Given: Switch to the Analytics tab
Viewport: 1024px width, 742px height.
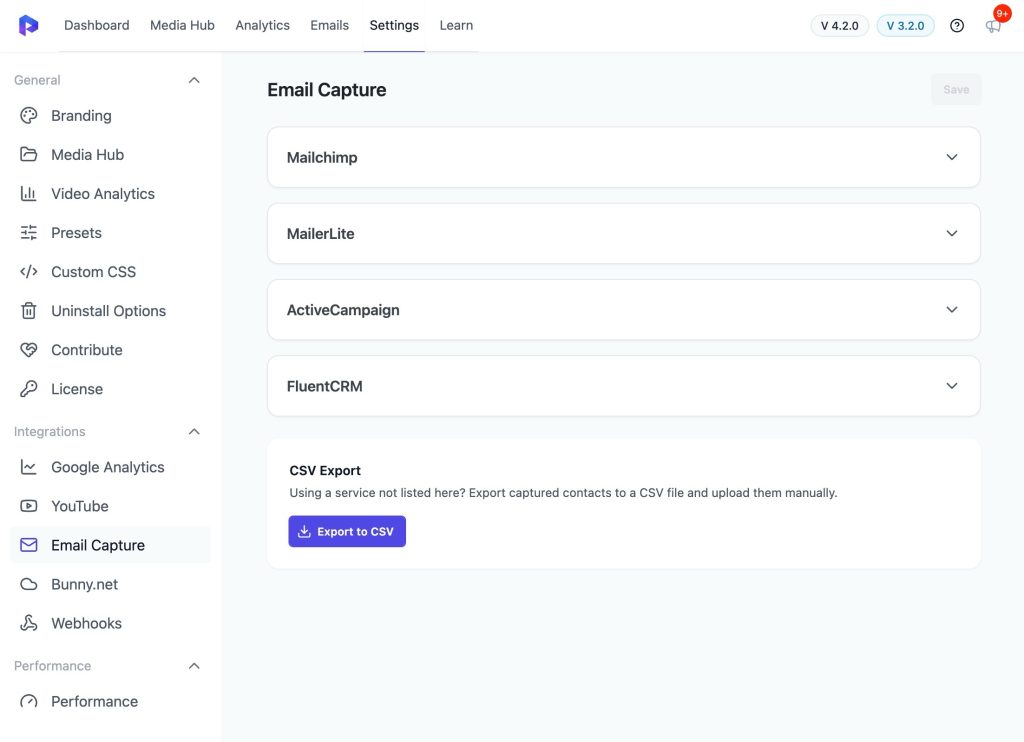Looking at the screenshot, I should (263, 25).
